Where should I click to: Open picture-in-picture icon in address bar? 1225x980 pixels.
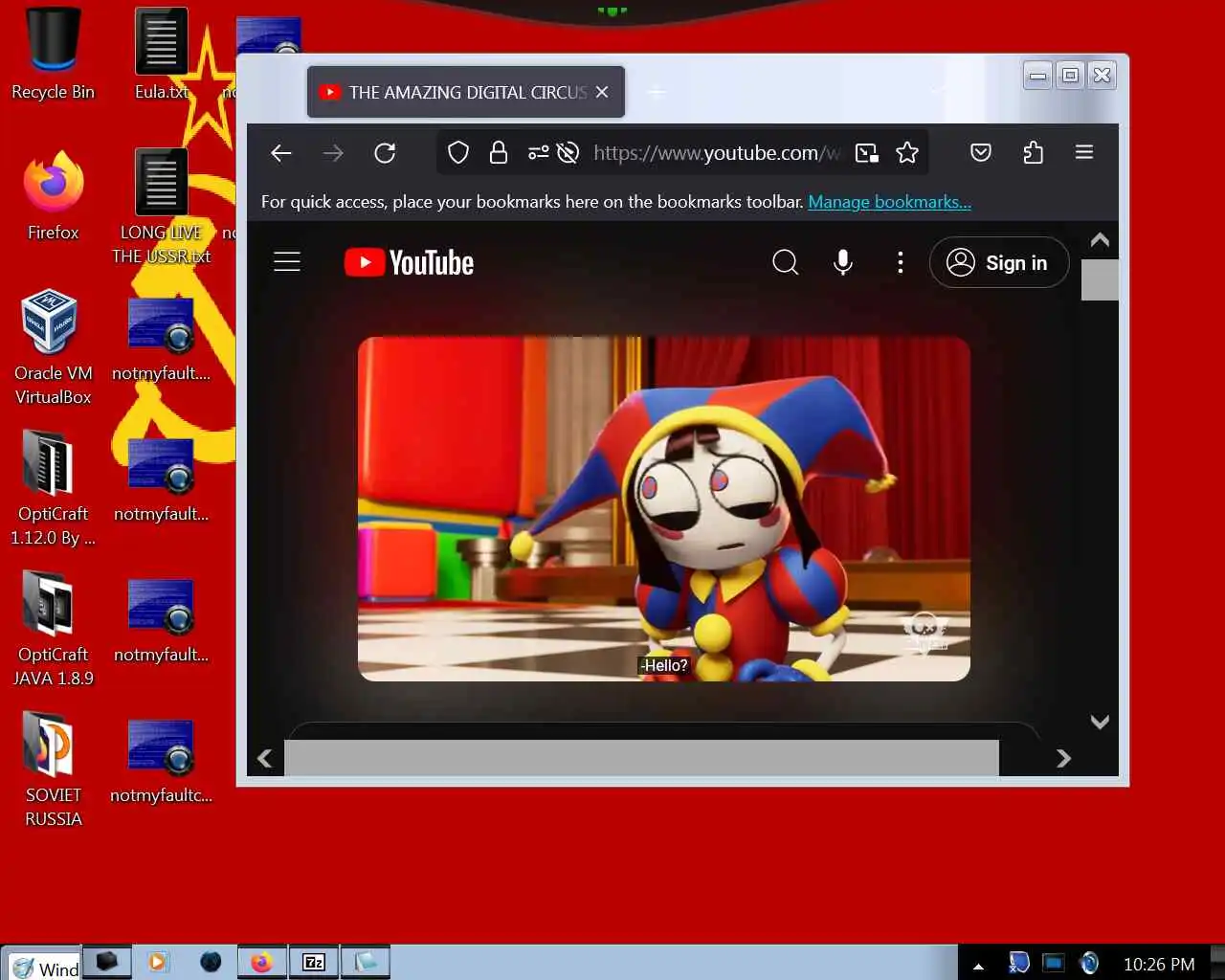[867, 153]
